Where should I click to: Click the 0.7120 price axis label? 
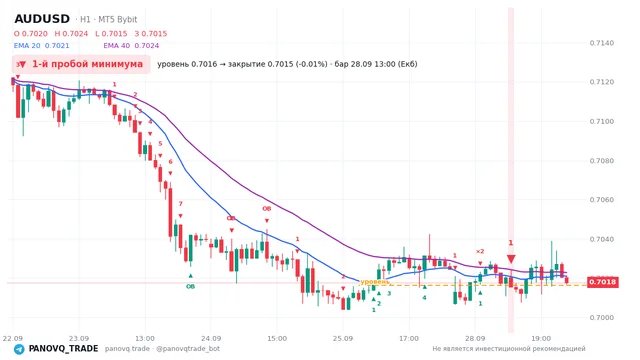point(602,82)
